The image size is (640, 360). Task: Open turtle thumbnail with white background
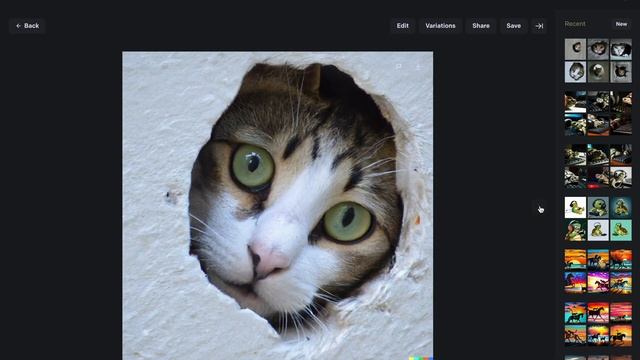tap(575, 207)
